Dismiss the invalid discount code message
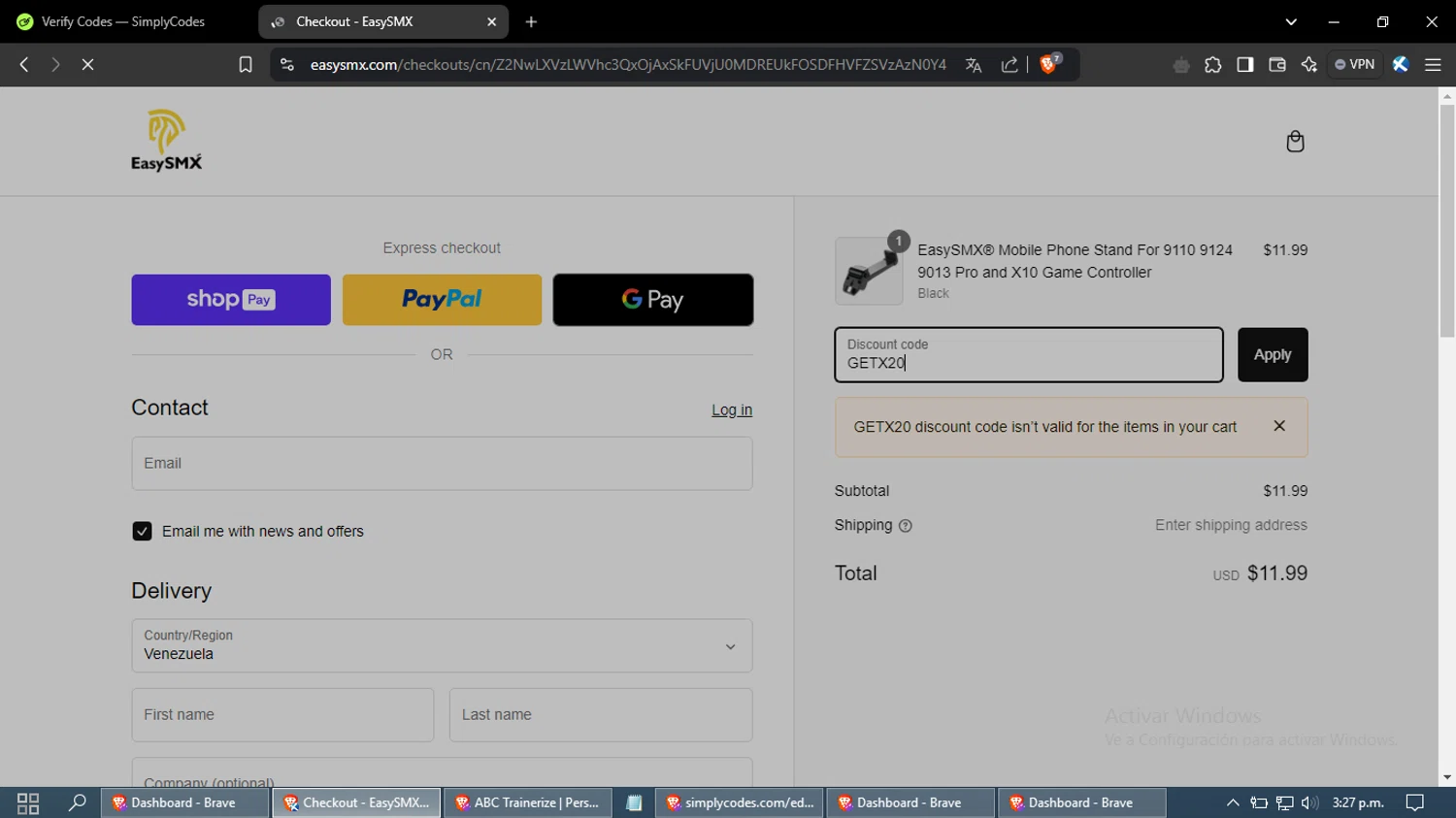1456x818 pixels. tap(1279, 426)
